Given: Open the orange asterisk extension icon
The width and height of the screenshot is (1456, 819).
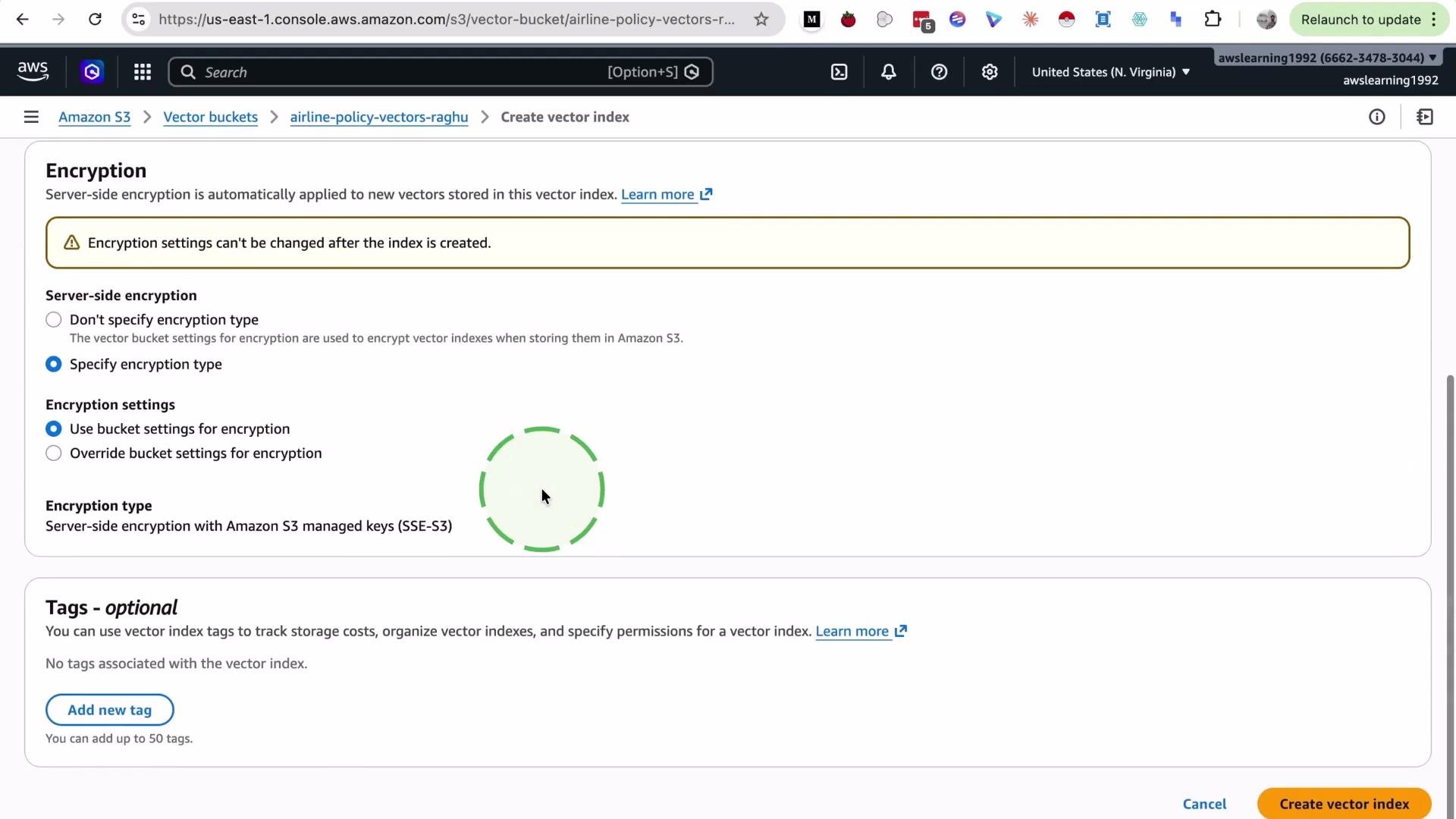Looking at the screenshot, I should tap(1031, 20).
